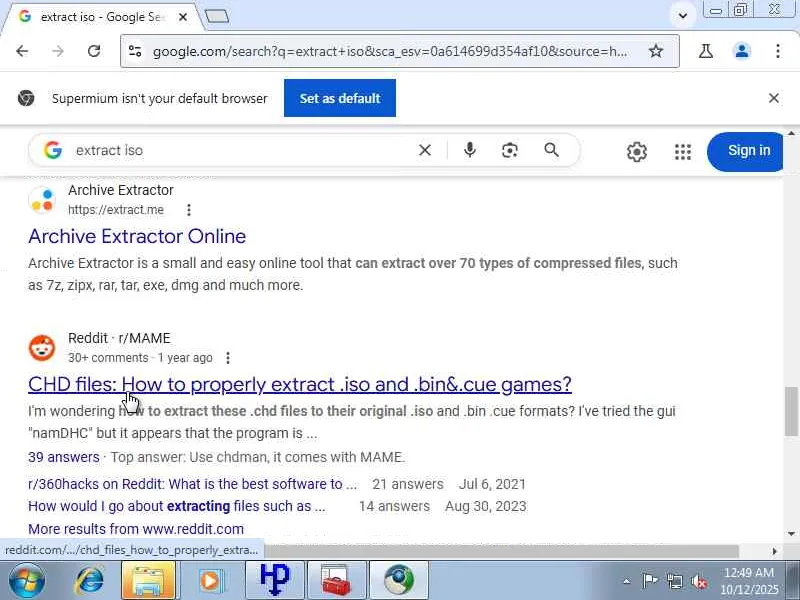Clear the search query with the X
This screenshot has height=600, width=800.
(x=424, y=151)
